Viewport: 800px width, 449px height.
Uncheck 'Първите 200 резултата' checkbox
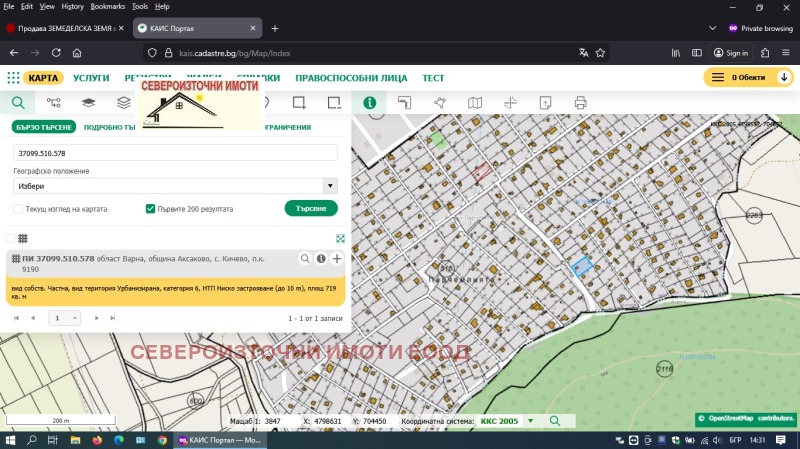[150, 209]
